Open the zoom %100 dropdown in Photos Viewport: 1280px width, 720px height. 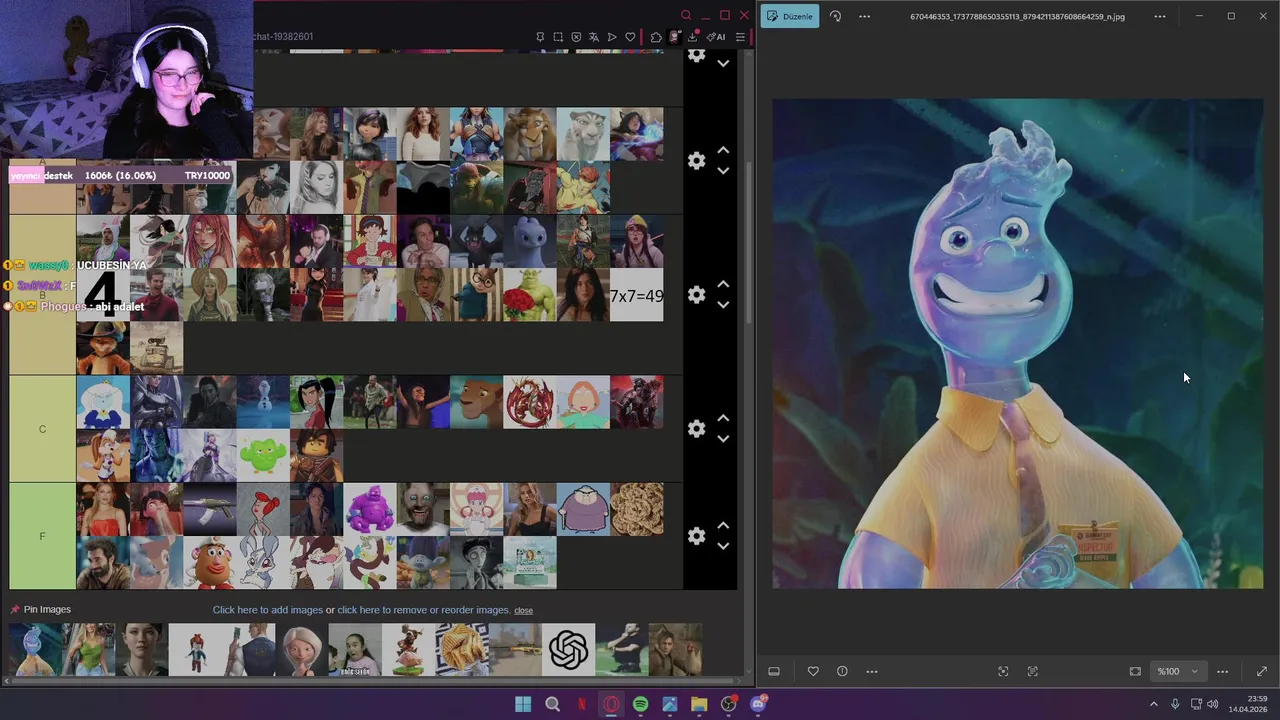tap(1177, 671)
